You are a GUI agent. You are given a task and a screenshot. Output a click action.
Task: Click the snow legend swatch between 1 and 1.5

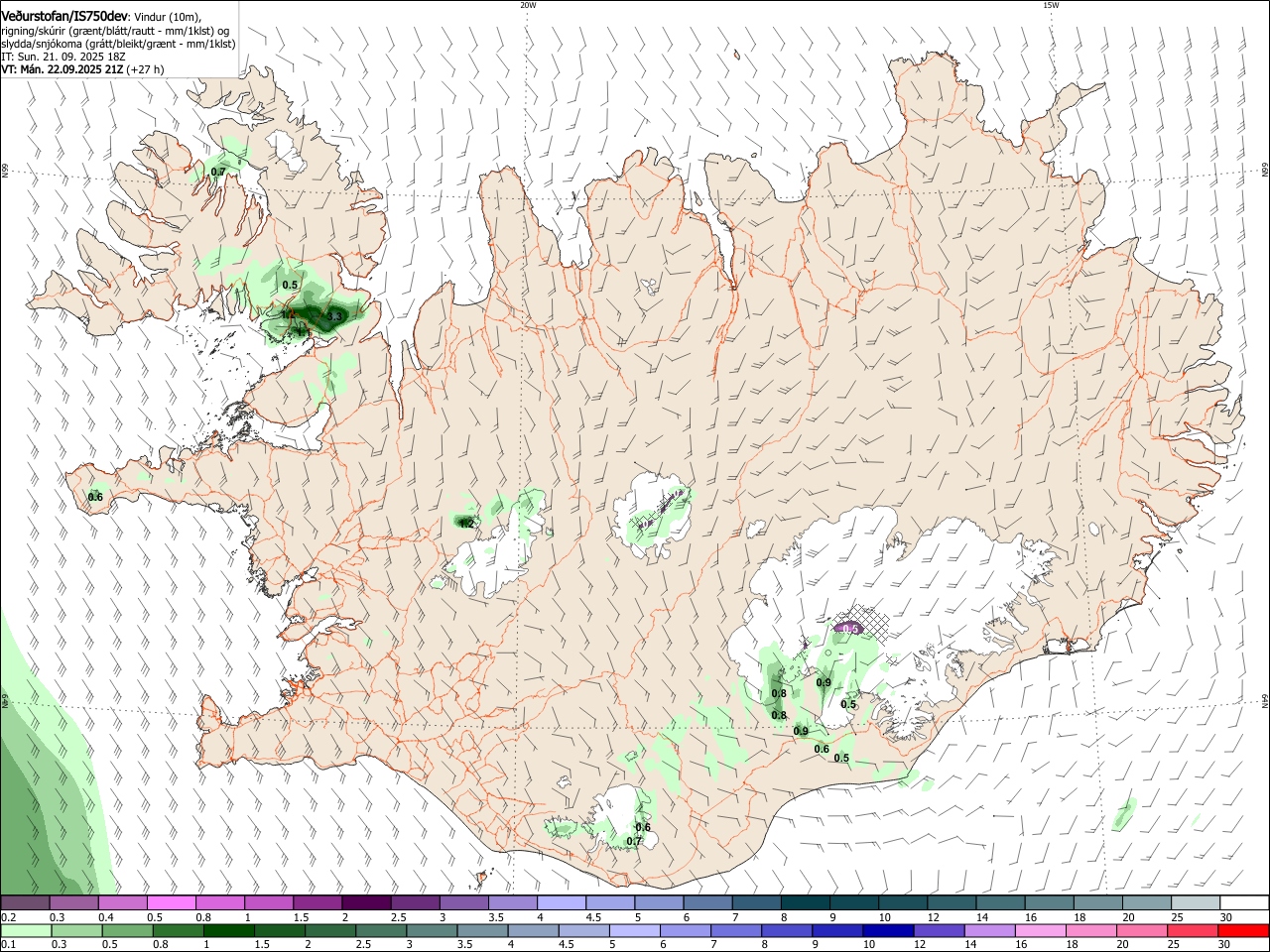269,902
